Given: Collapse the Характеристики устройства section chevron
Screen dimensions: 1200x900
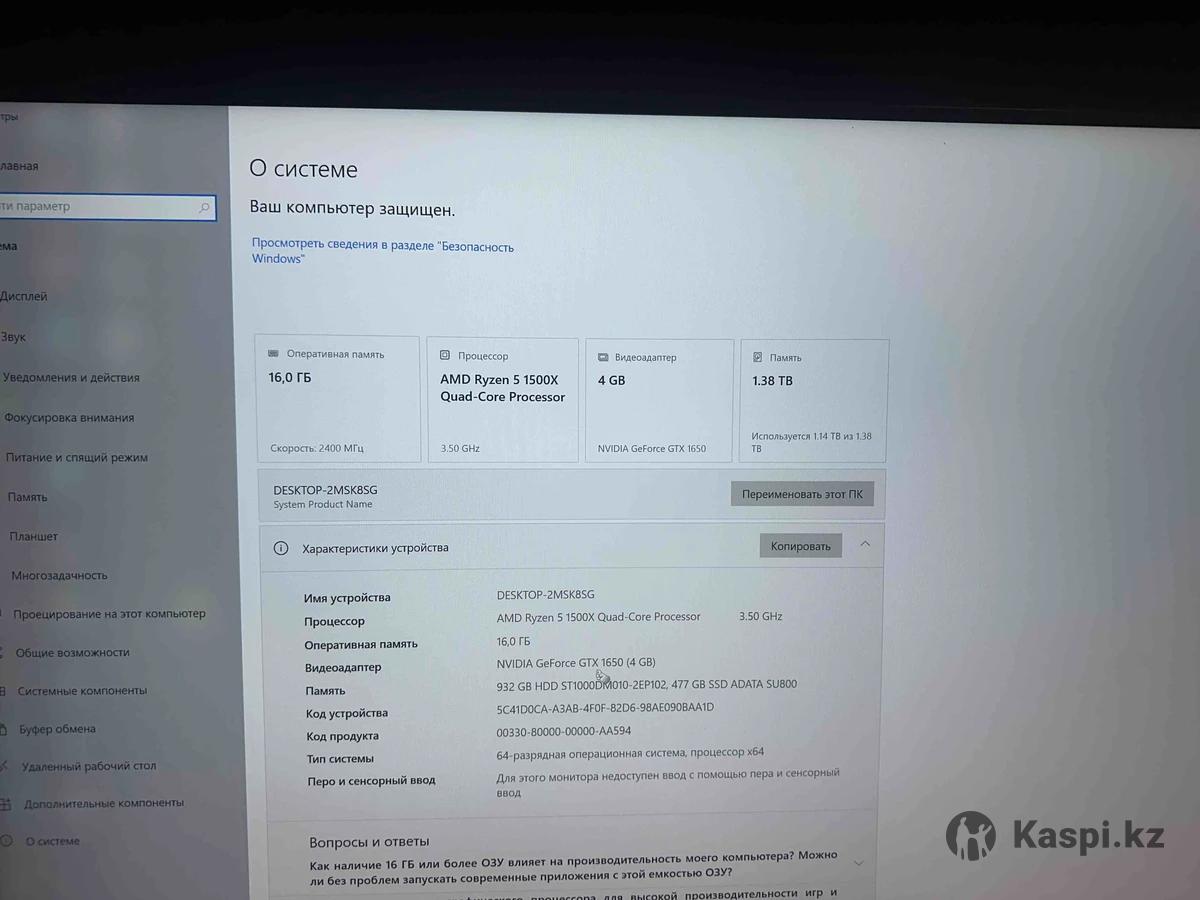Looking at the screenshot, I should 865,544.
